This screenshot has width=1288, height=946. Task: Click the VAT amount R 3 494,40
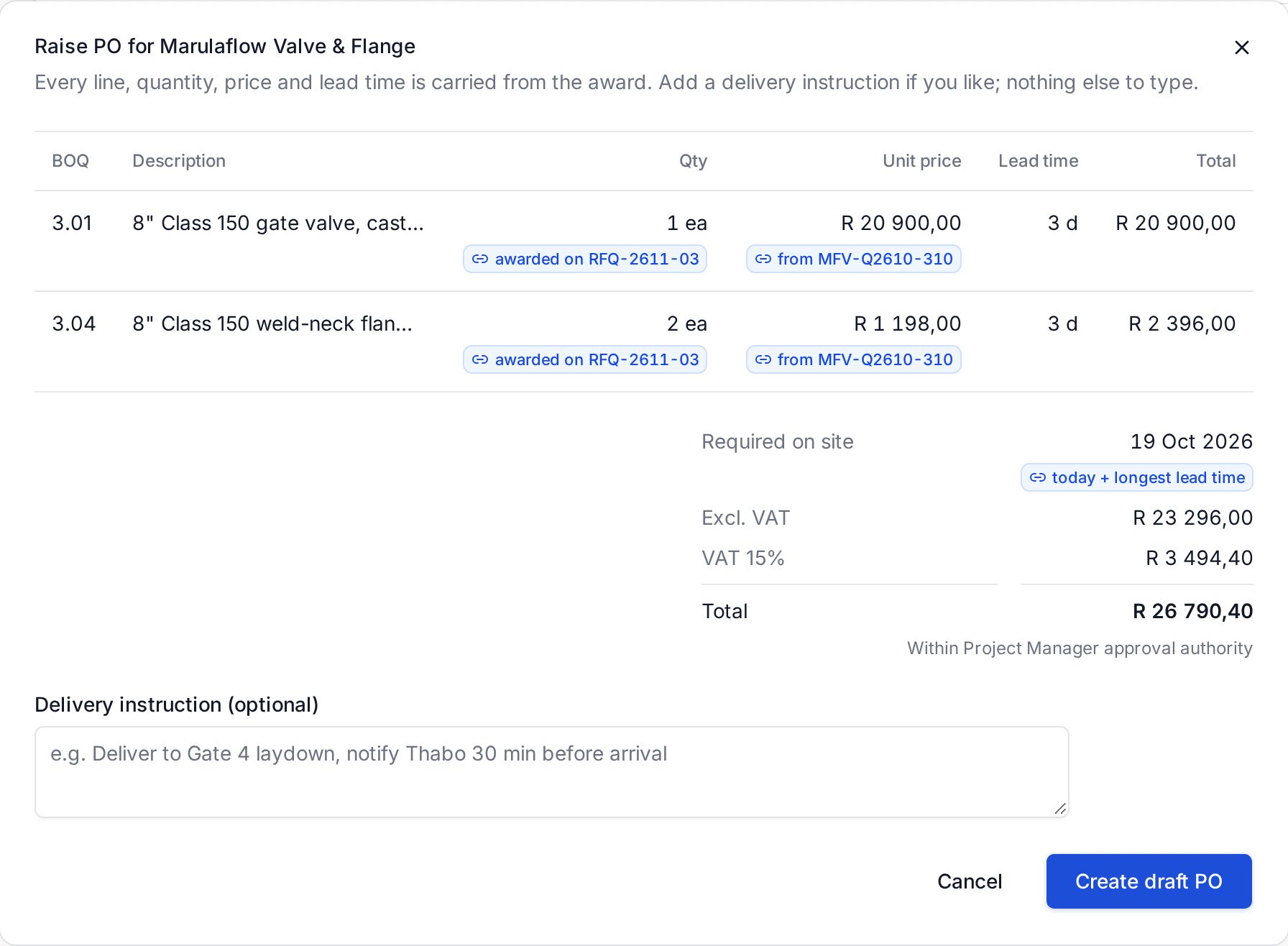tap(1199, 558)
